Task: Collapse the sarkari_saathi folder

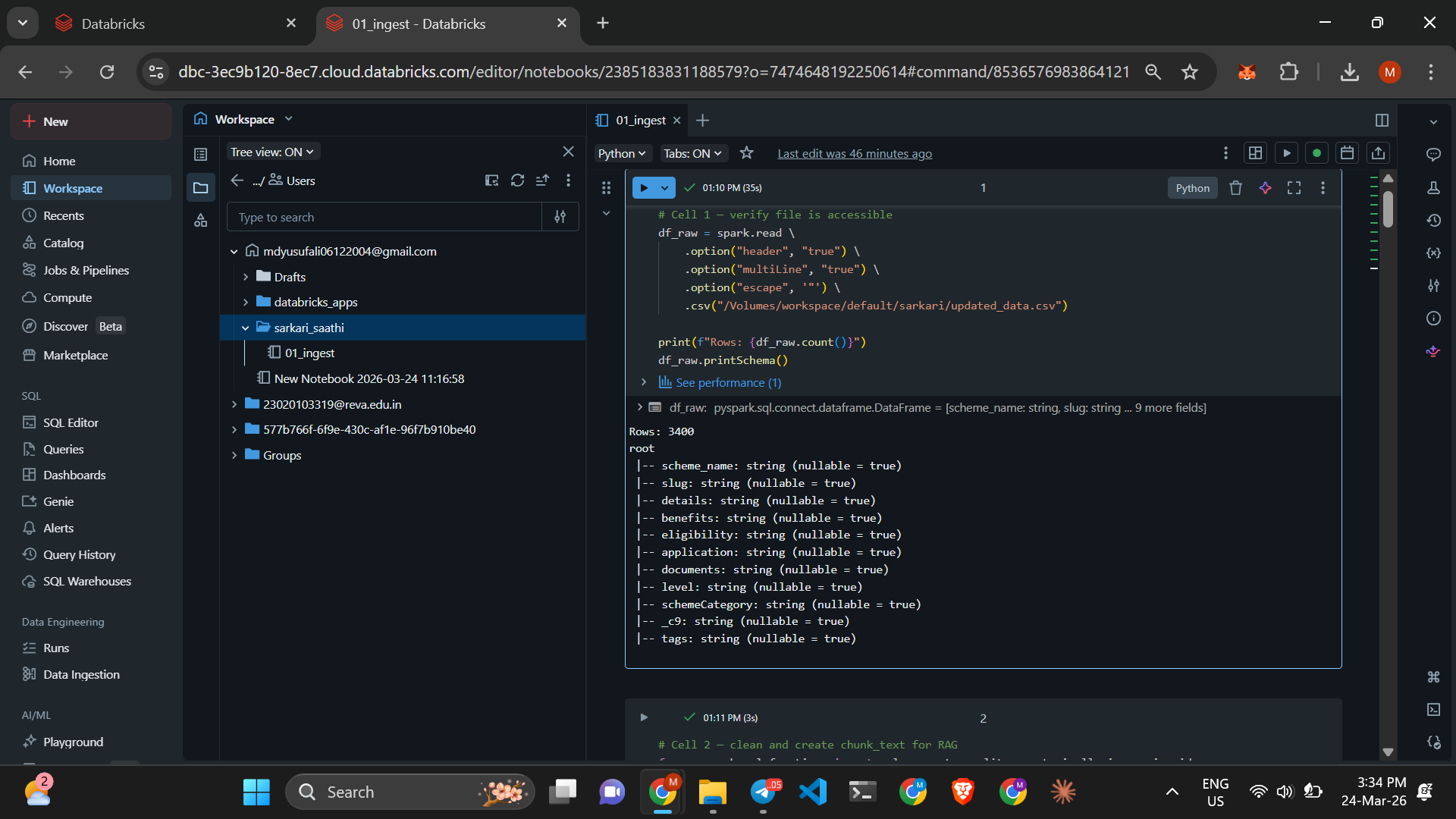Action: point(246,328)
